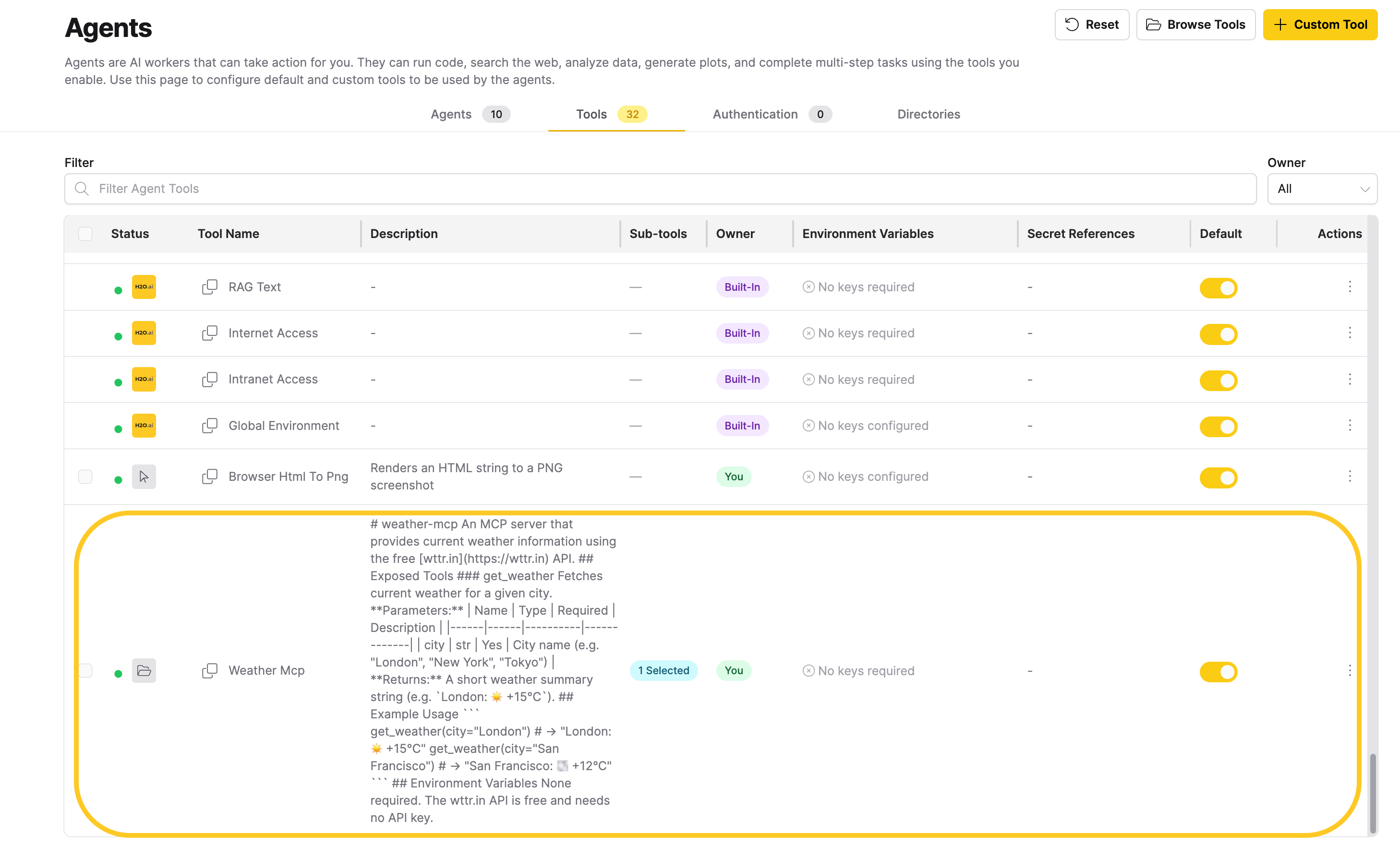This screenshot has height=857, width=1400.
Task: Click the Intranet Access tool name
Action: pyautogui.click(x=273, y=379)
